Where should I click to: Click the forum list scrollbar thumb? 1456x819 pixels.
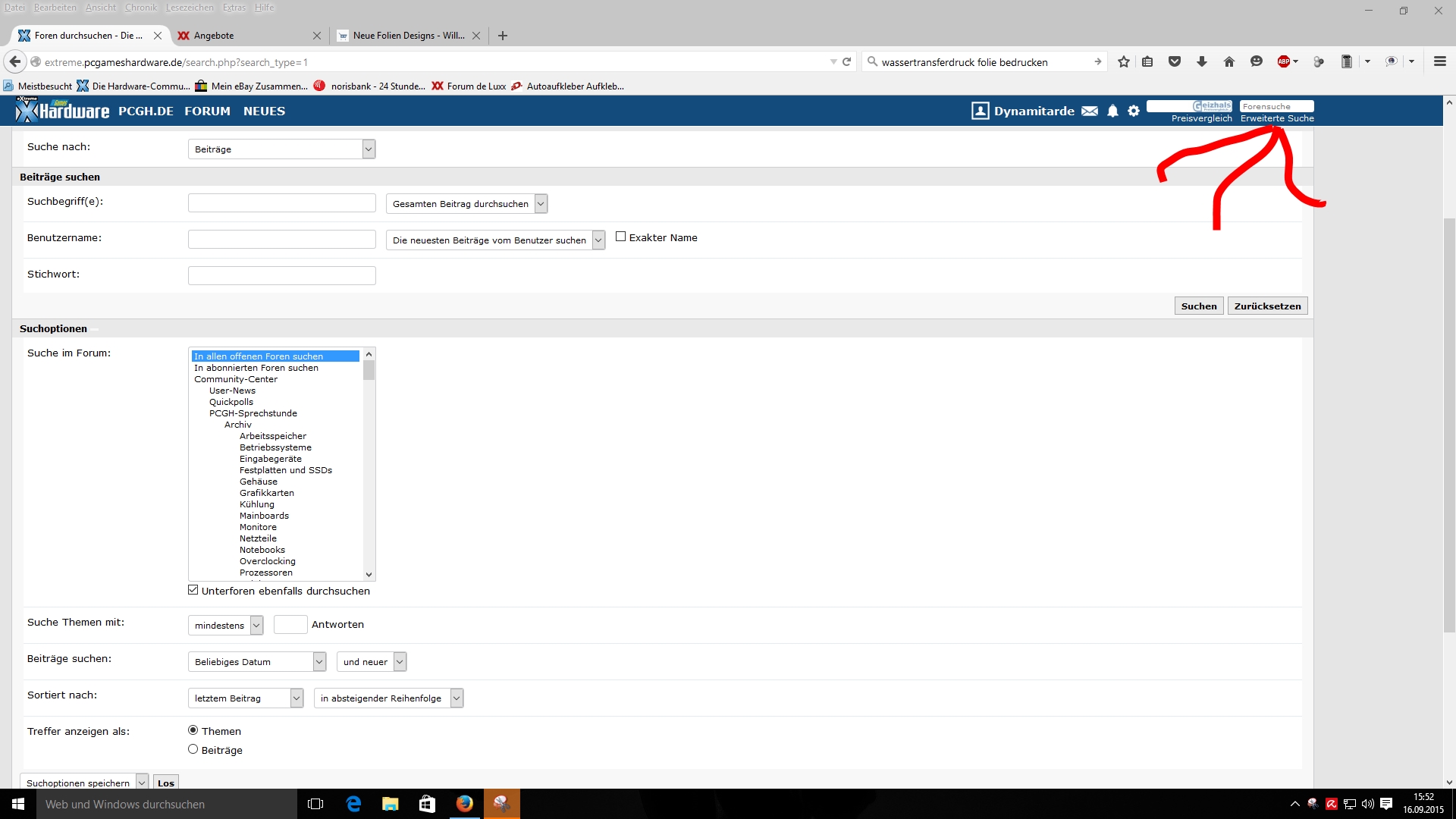tap(369, 371)
